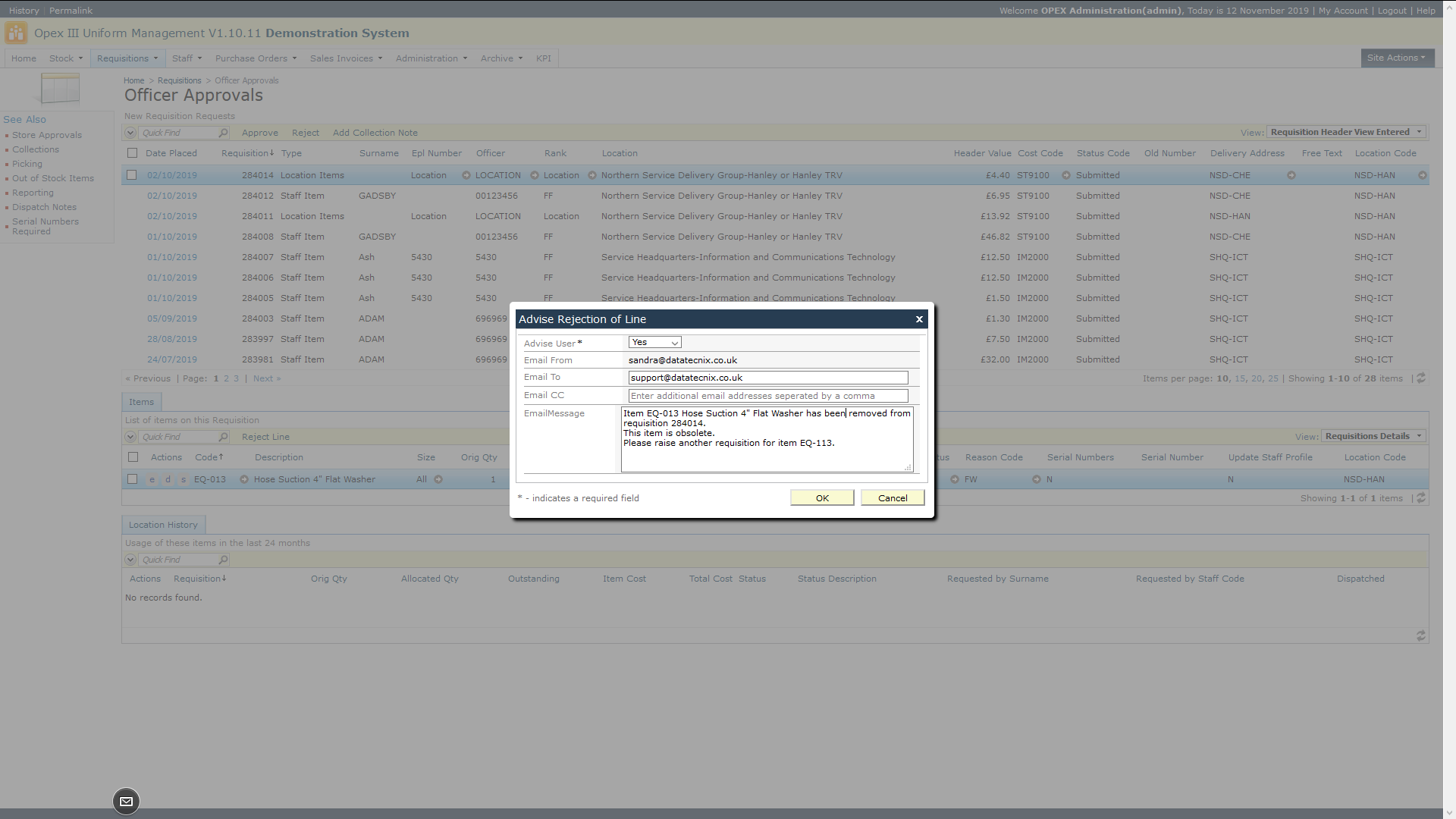Click the refresh icon in Location History footer
Image resolution: width=1456 pixels, height=819 pixels.
pyautogui.click(x=1421, y=635)
